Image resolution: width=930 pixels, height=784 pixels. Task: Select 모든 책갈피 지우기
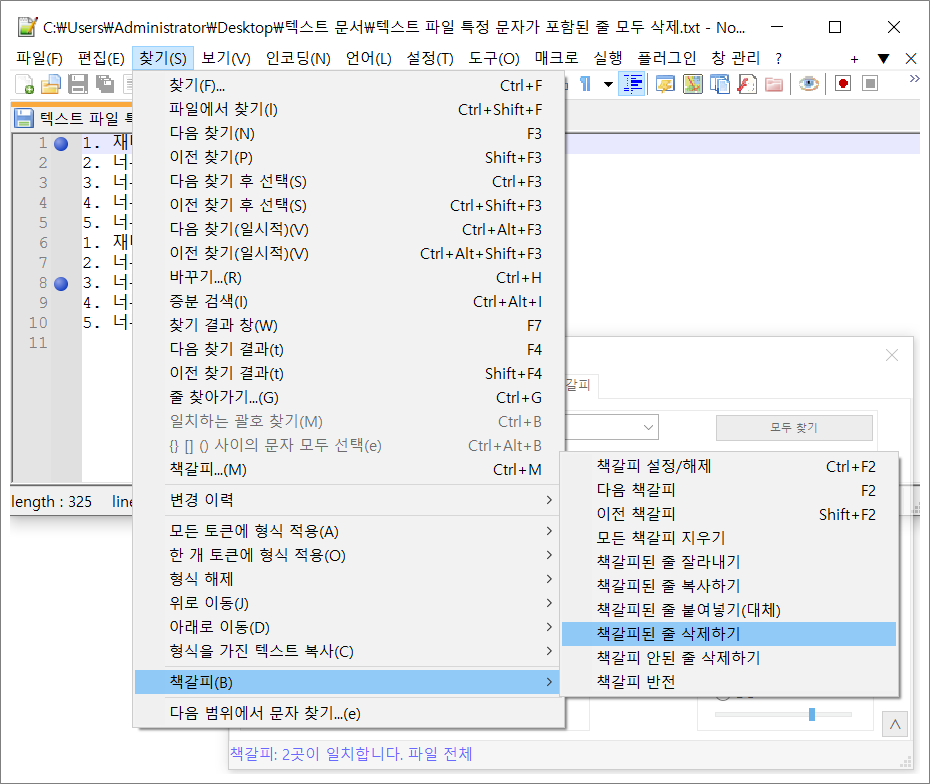(729, 538)
